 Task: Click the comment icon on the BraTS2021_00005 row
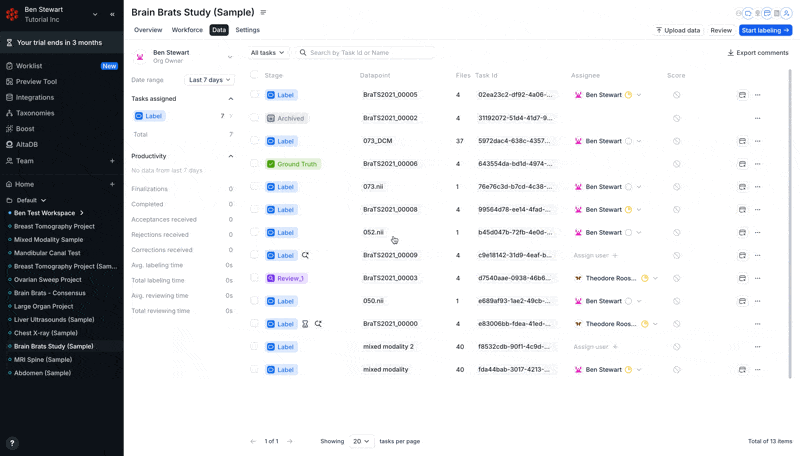coord(742,95)
